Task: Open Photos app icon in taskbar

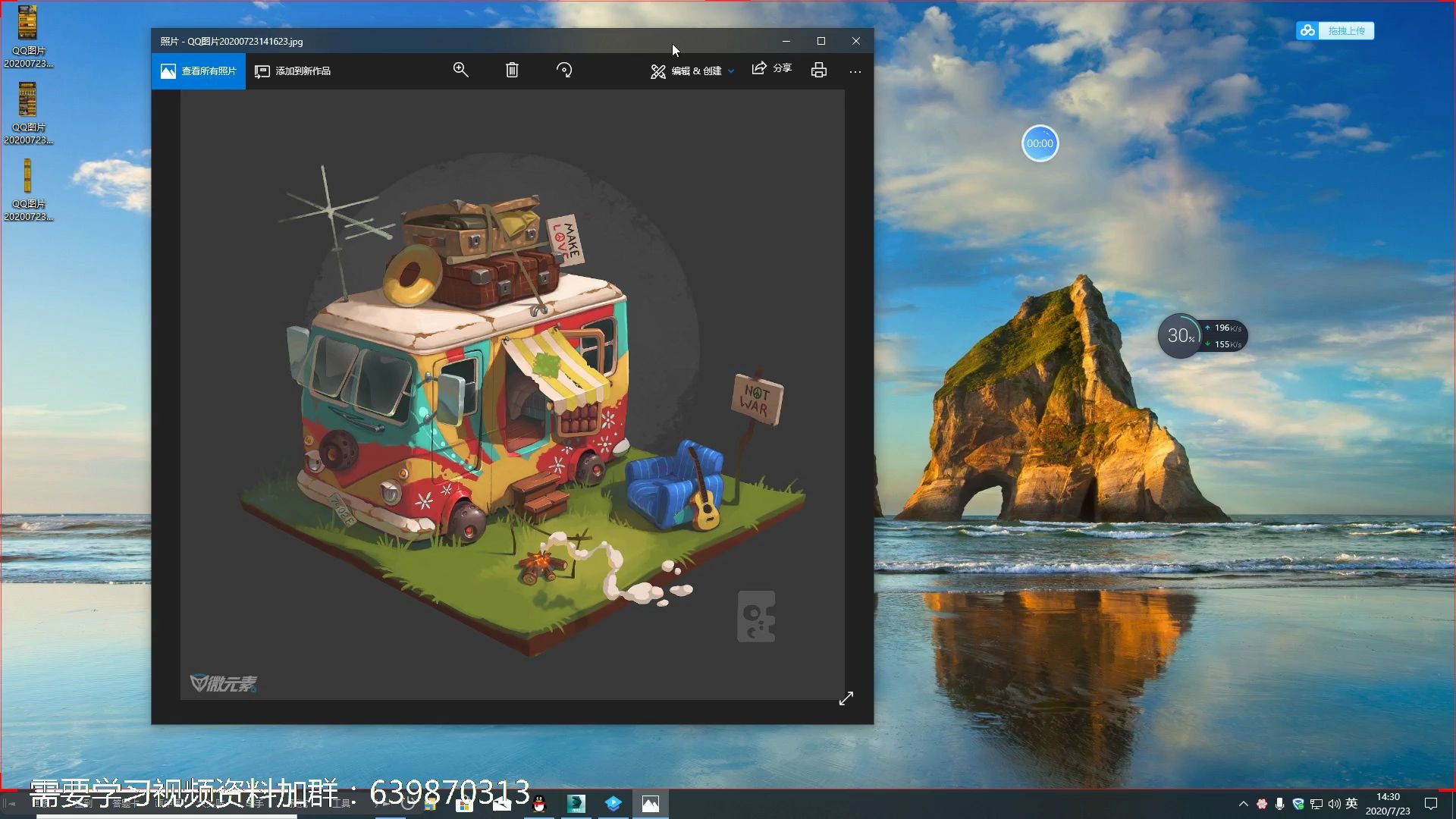Action: (651, 804)
